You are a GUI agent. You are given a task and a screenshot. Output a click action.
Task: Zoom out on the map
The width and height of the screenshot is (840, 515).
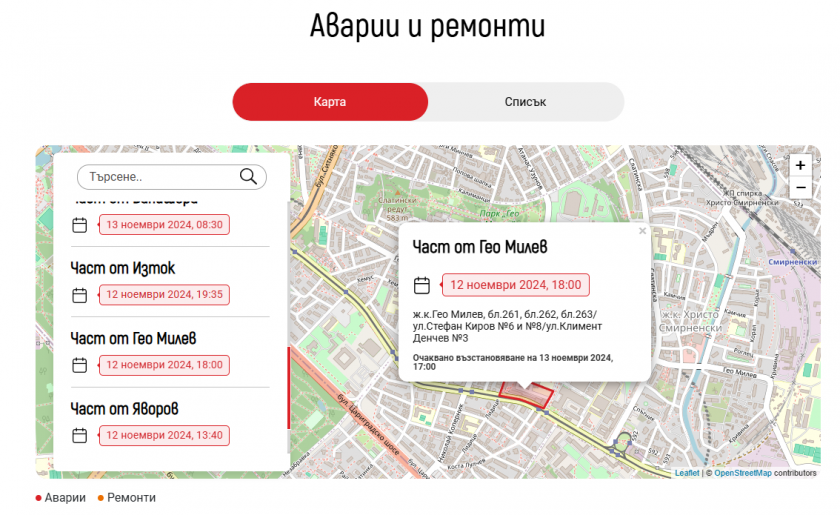(800, 187)
